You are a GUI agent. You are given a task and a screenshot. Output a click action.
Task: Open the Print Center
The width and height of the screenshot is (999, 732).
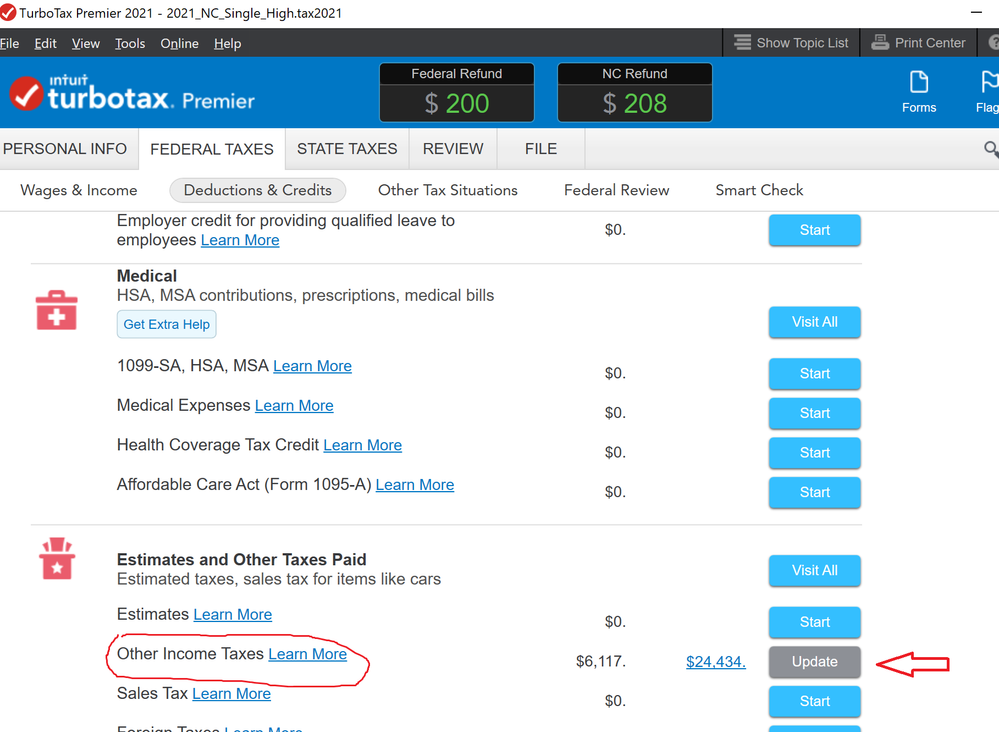(918, 43)
